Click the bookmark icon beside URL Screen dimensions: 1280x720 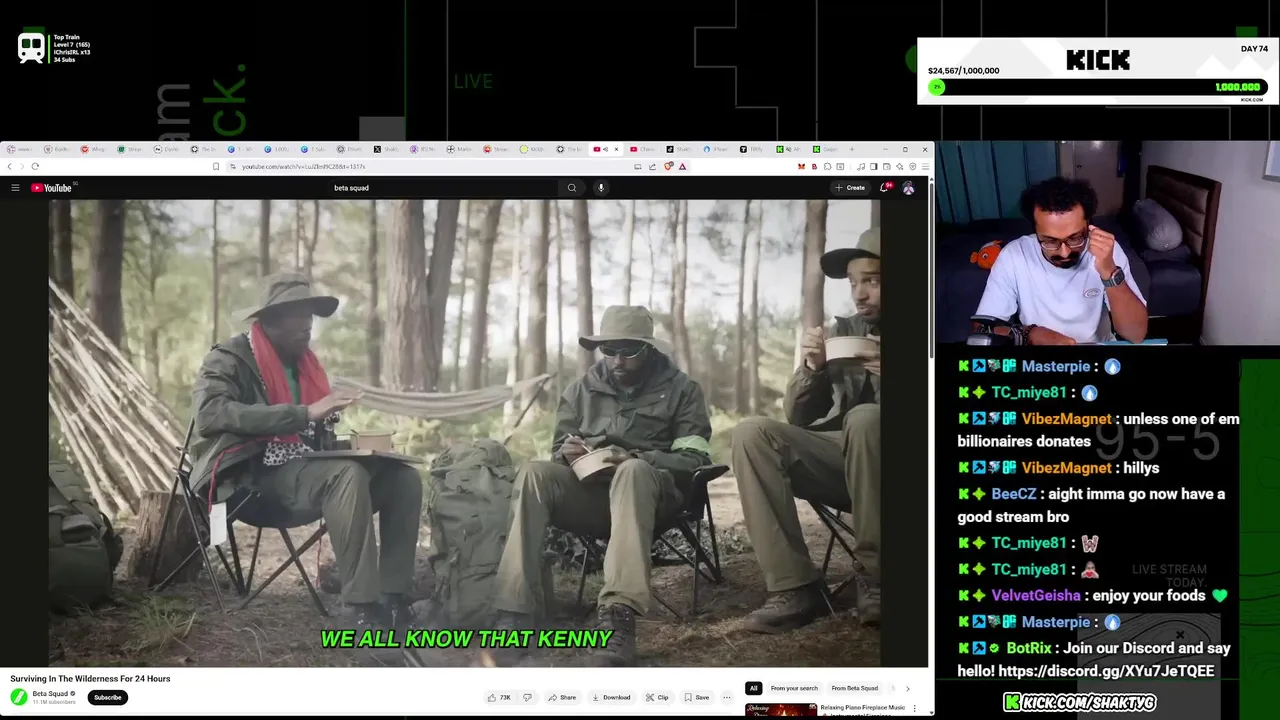[216, 166]
